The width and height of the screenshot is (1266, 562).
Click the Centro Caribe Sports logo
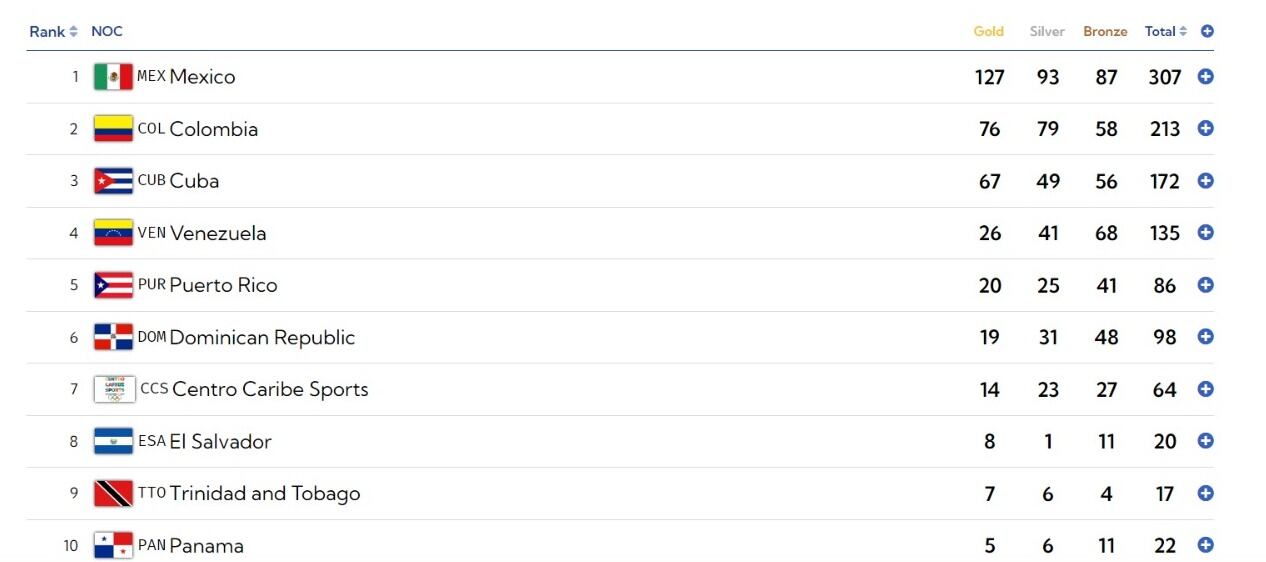click(x=114, y=389)
